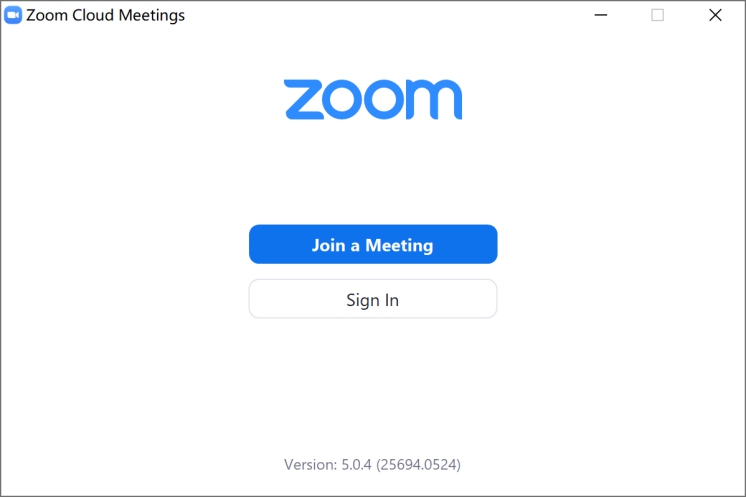Start joining a meeting with blue button

(373, 244)
